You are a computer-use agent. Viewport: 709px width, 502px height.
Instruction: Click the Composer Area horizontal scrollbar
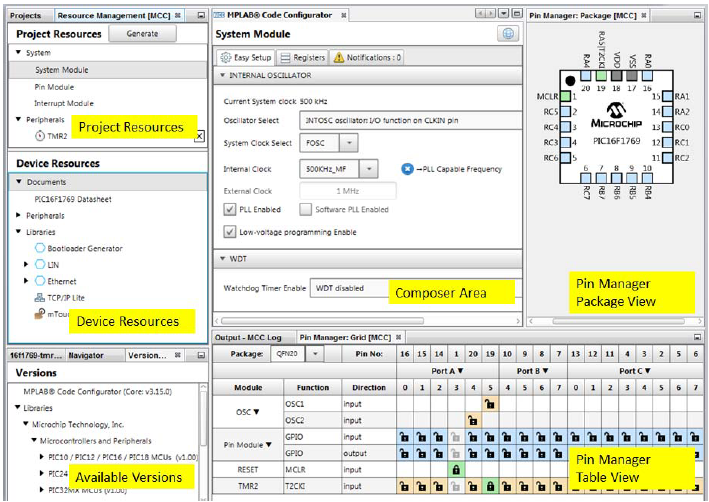coord(322,321)
